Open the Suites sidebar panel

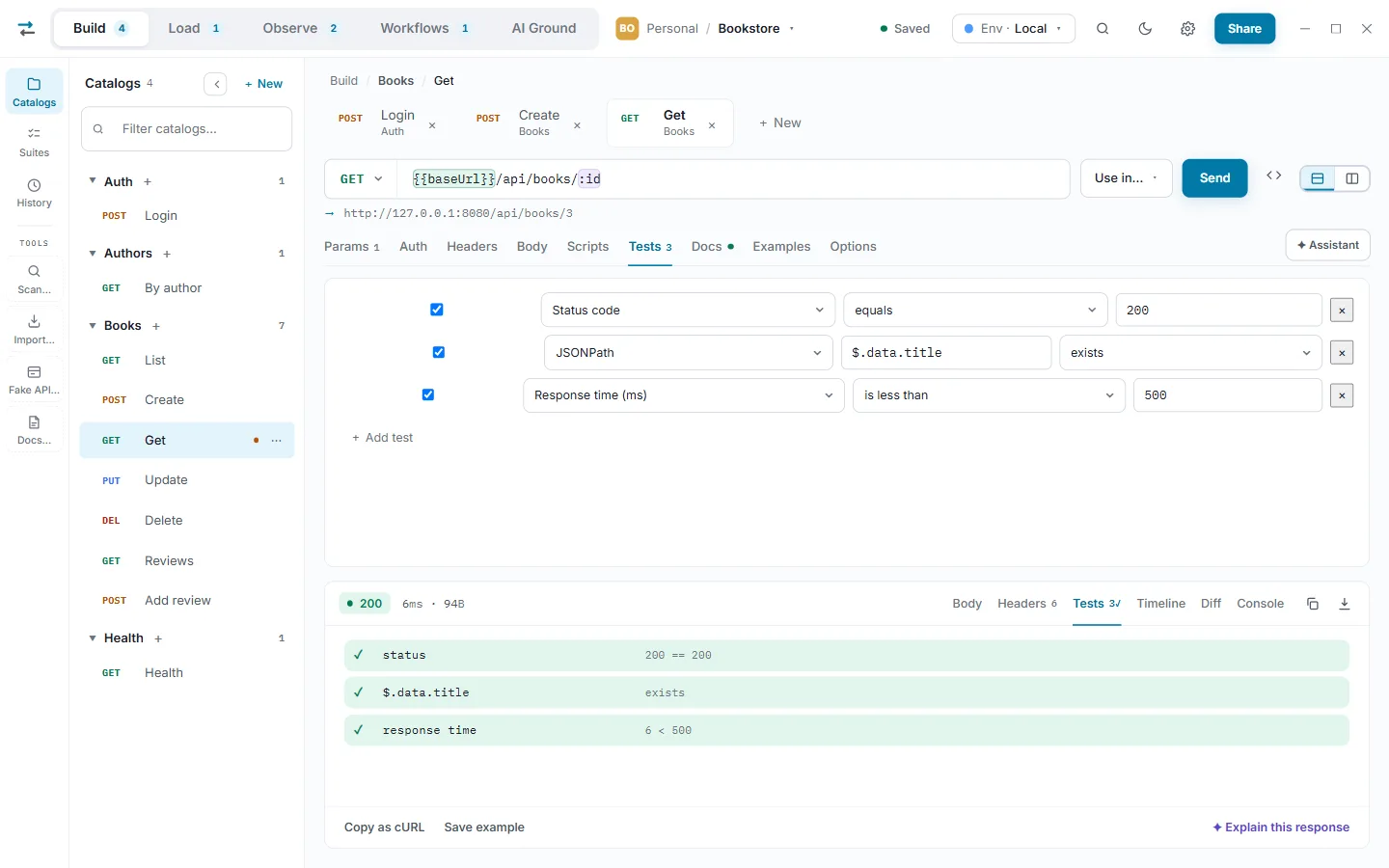point(34,142)
